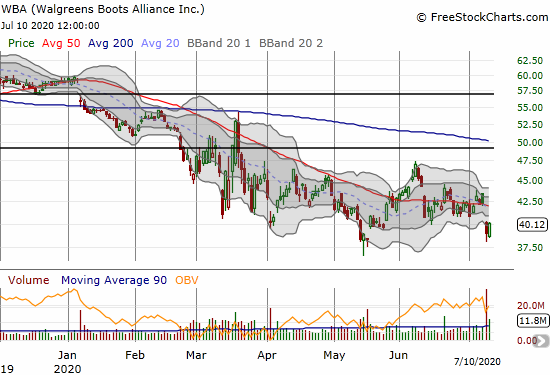Screen dimensions: 550x375
Task: Click the 62.50 price axis label
Action: (x=530, y=61)
